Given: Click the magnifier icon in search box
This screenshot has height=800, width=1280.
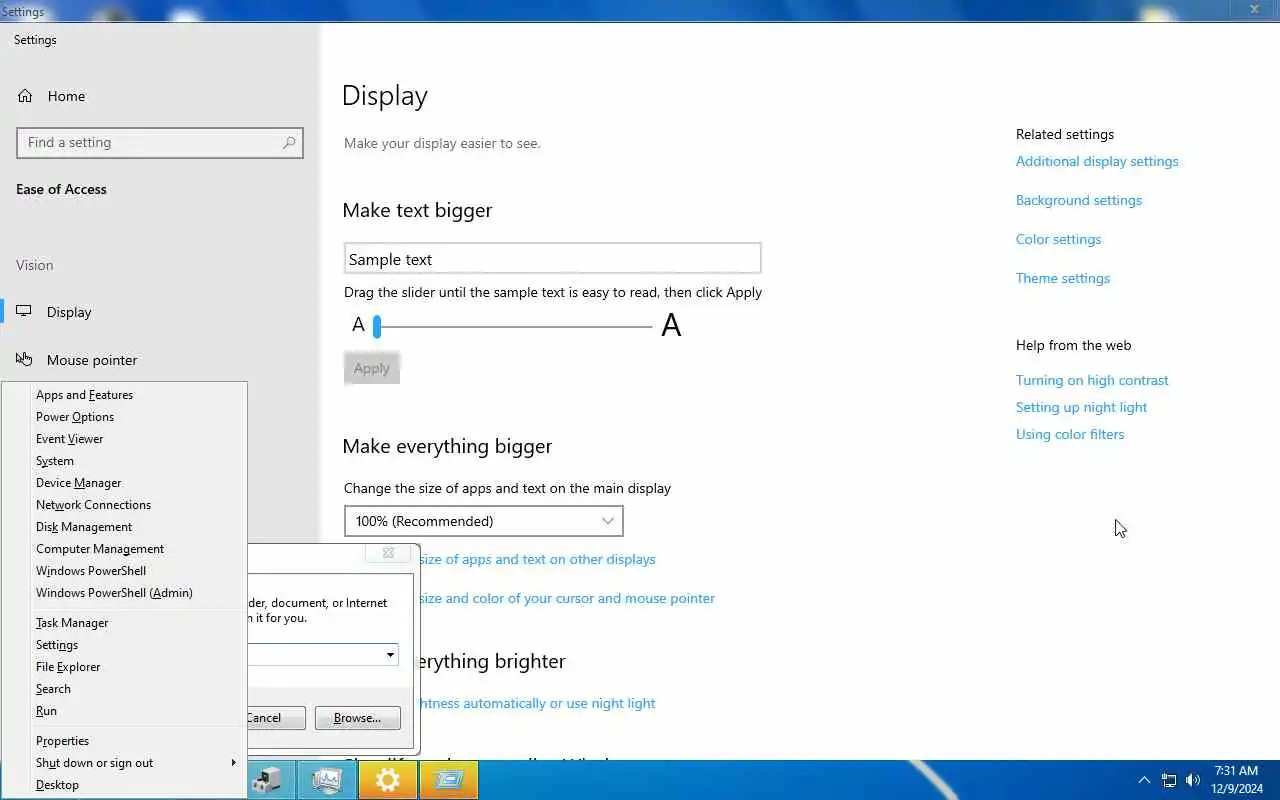Looking at the screenshot, I should point(288,143).
